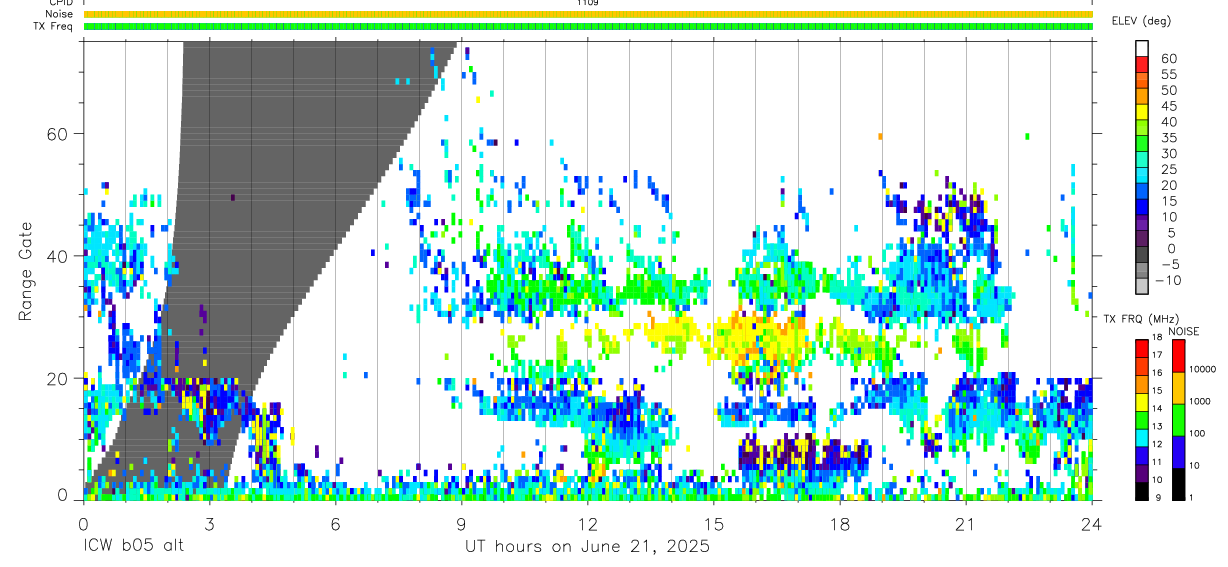Select the "NOISE" legend title
The width and height of the screenshot is (1228, 567).
click(x=1184, y=331)
